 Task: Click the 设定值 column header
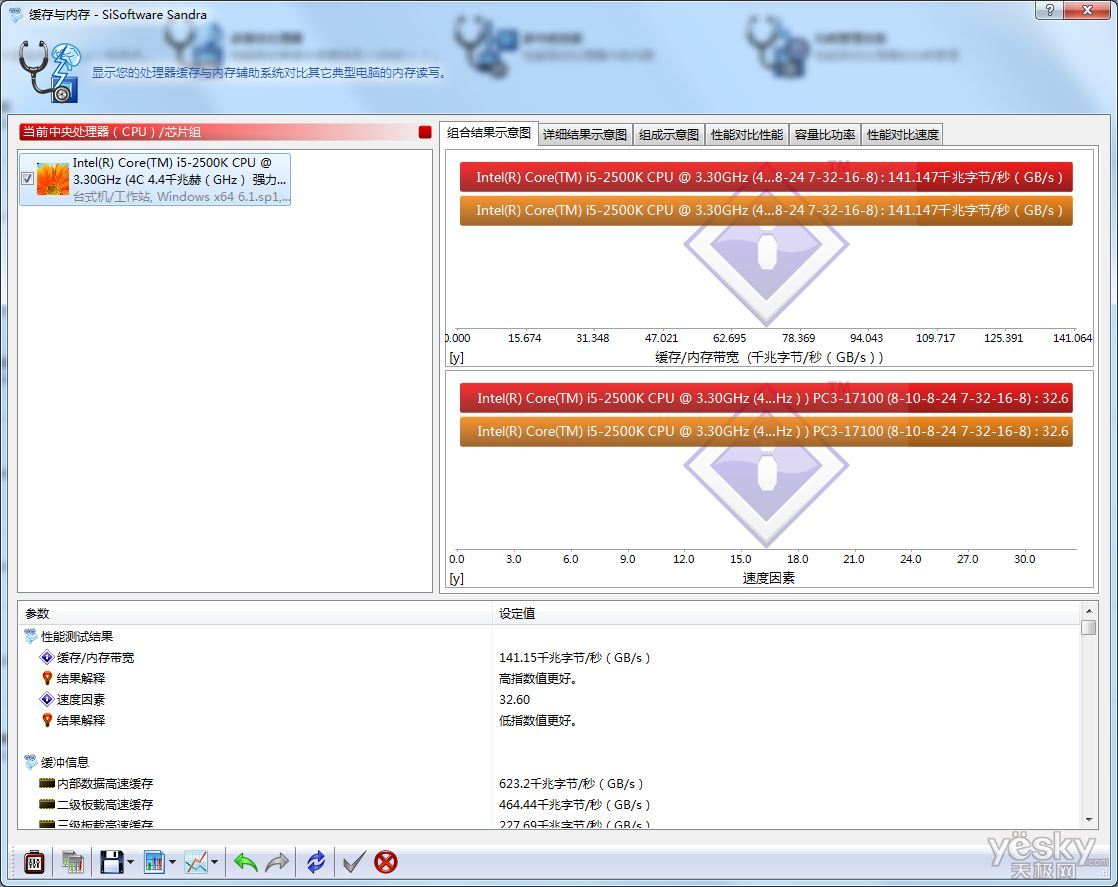click(787, 613)
